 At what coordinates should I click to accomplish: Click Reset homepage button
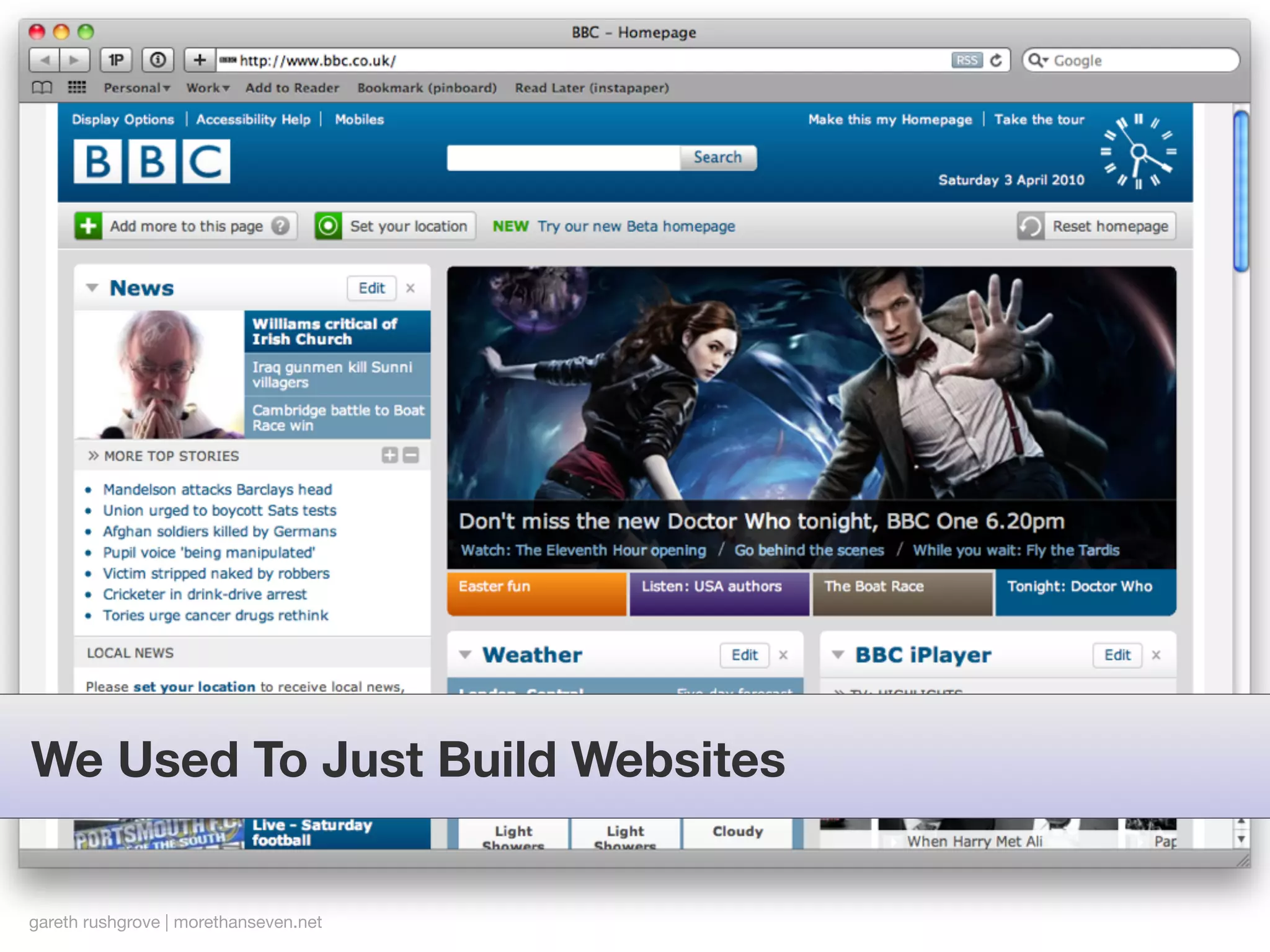click(x=1096, y=226)
